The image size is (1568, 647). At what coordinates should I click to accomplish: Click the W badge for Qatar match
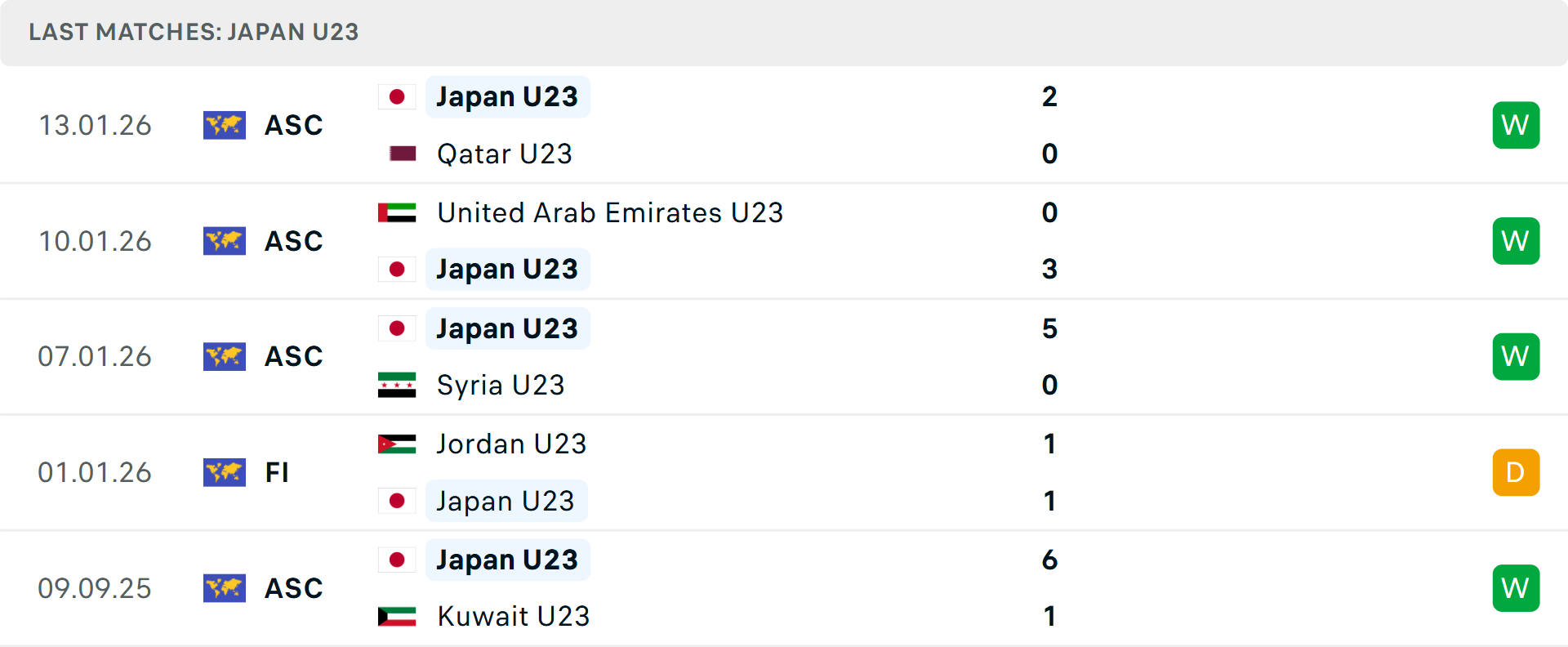tap(1516, 125)
